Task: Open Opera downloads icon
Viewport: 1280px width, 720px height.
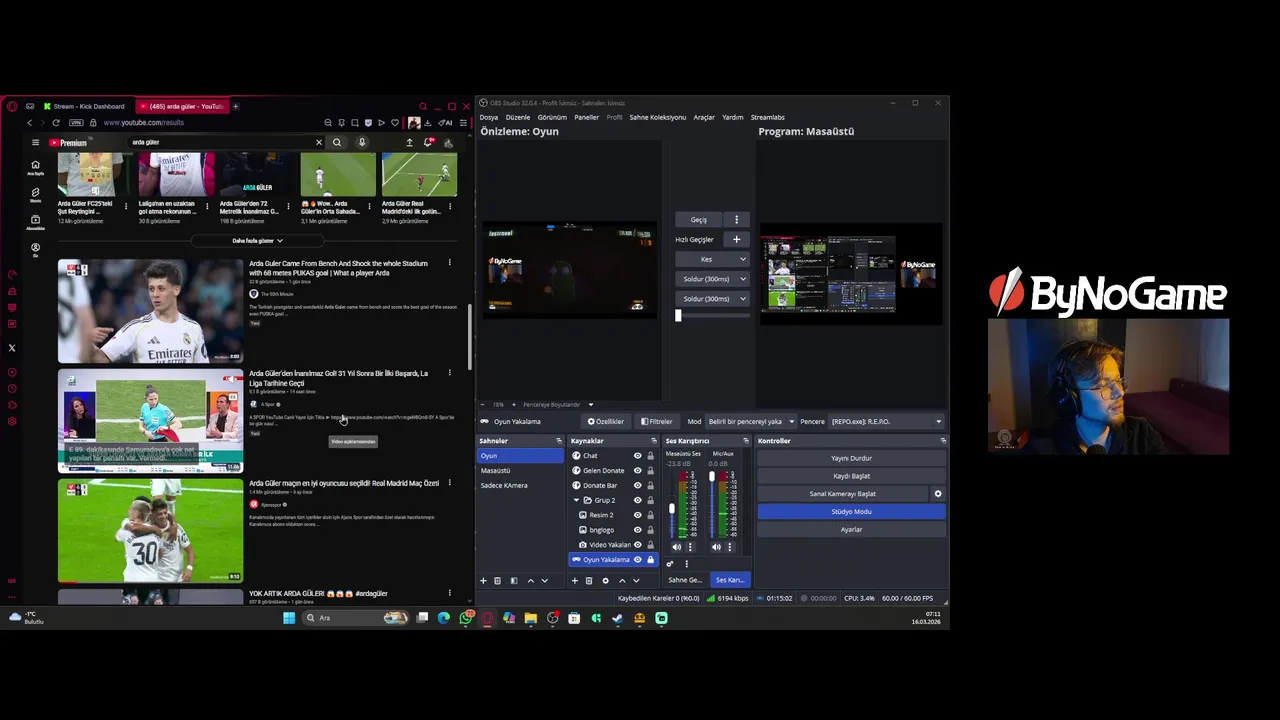Action: (428, 122)
